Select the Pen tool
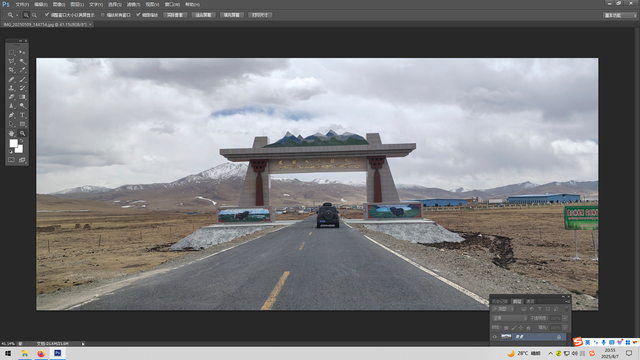The width and height of the screenshot is (640, 360). tap(11, 115)
